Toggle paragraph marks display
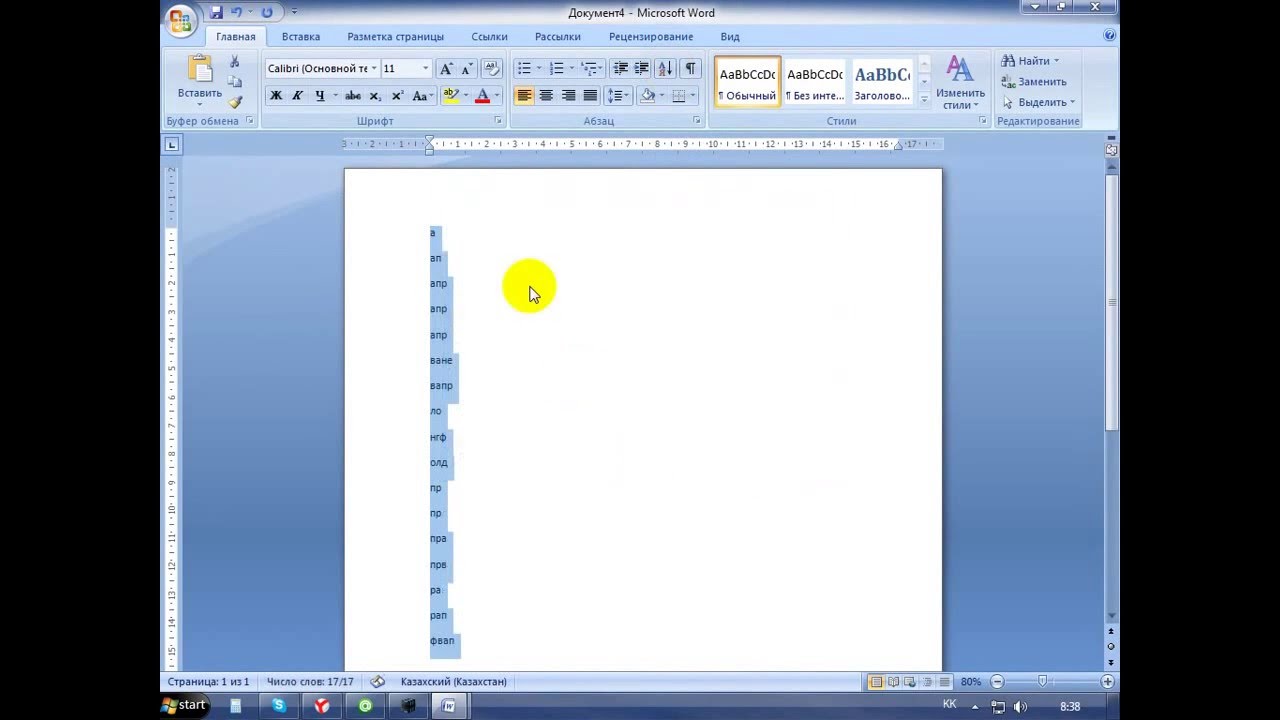The height and width of the screenshot is (720, 1280). [x=690, y=68]
